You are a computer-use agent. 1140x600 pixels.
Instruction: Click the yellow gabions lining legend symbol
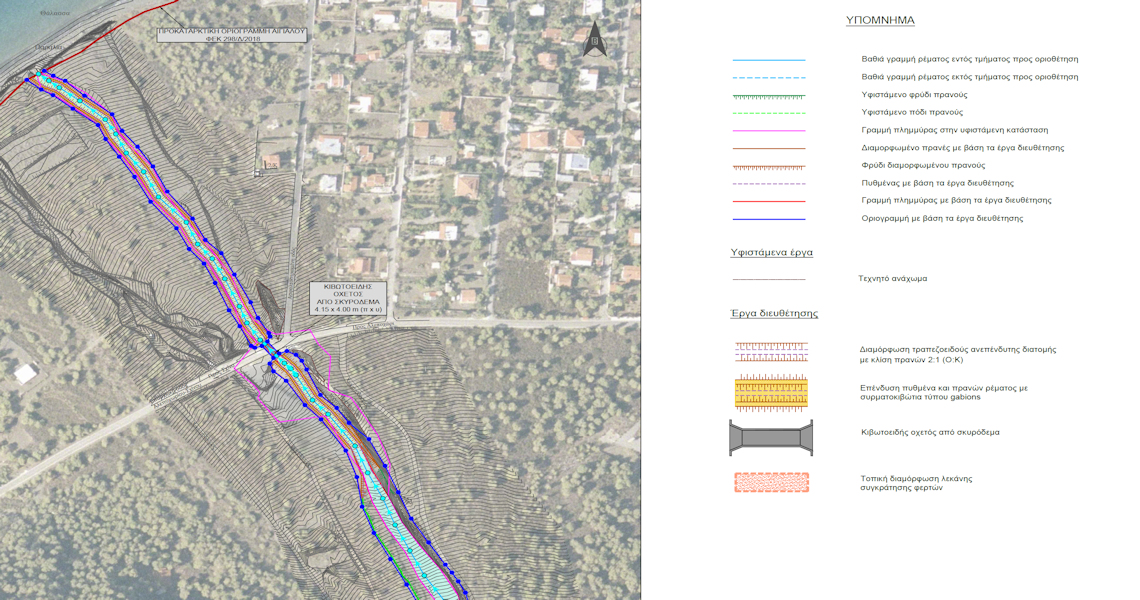(x=771, y=393)
